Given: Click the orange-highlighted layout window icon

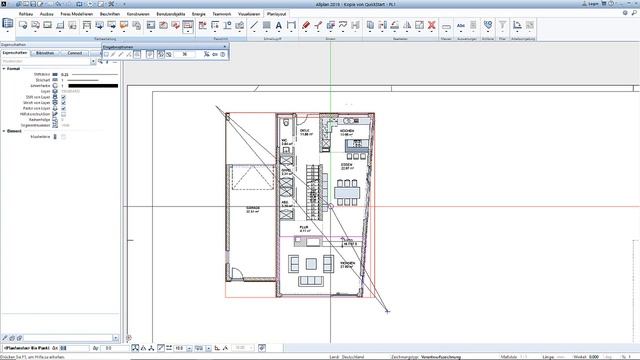Looking at the screenshot, I should 124,25.
